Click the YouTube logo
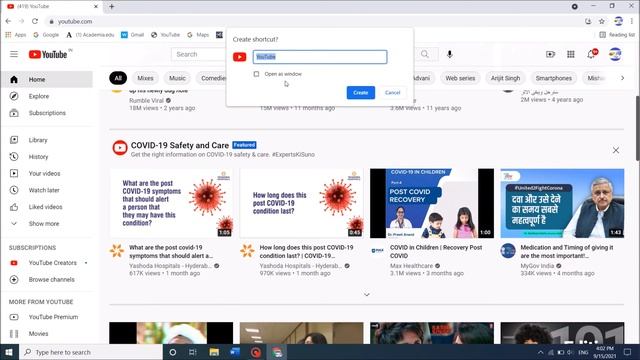 [48, 54]
